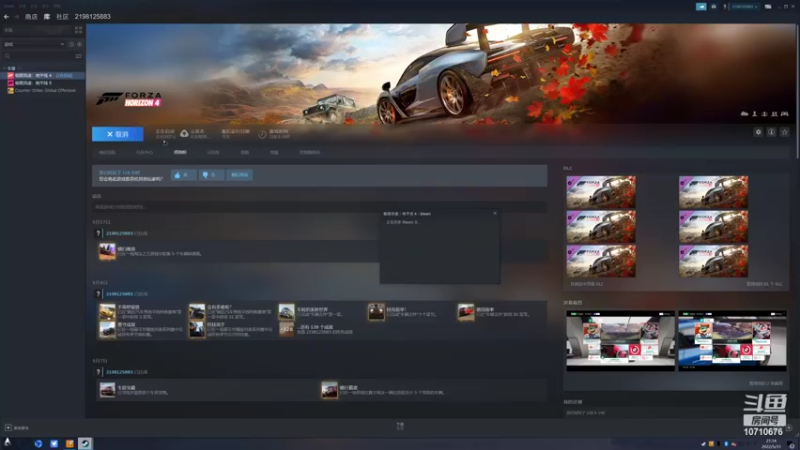Click the Steam icon in the taskbar

(85, 443)
